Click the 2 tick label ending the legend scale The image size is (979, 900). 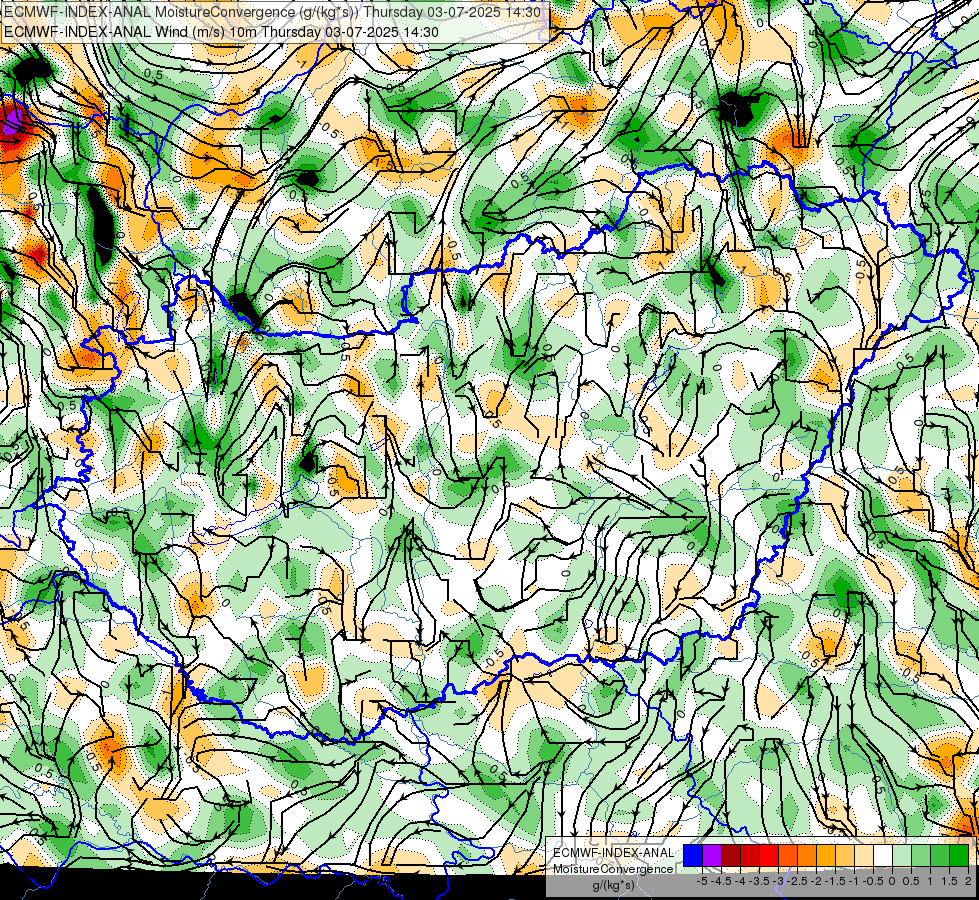coord(968,881)
